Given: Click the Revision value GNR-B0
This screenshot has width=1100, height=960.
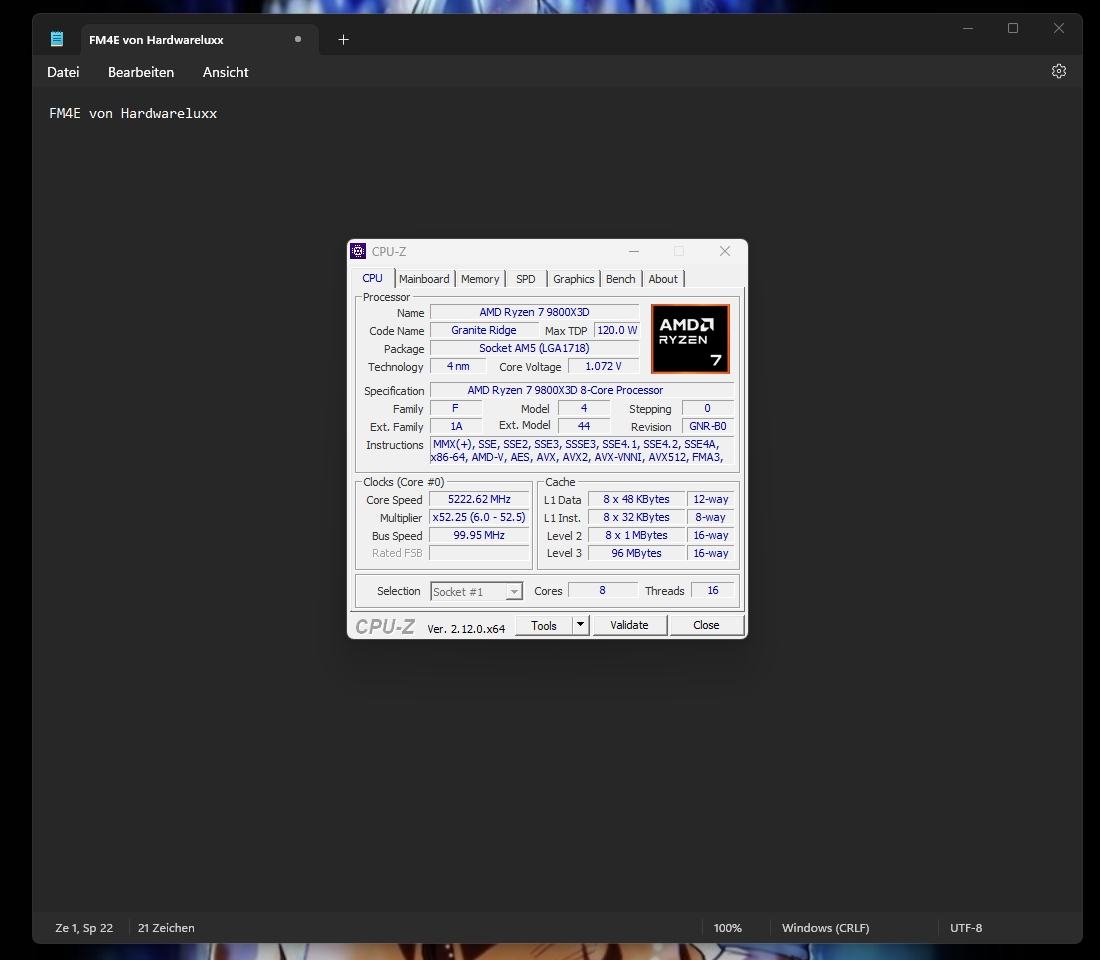Looking at the screenshot, I should (708, 426).
